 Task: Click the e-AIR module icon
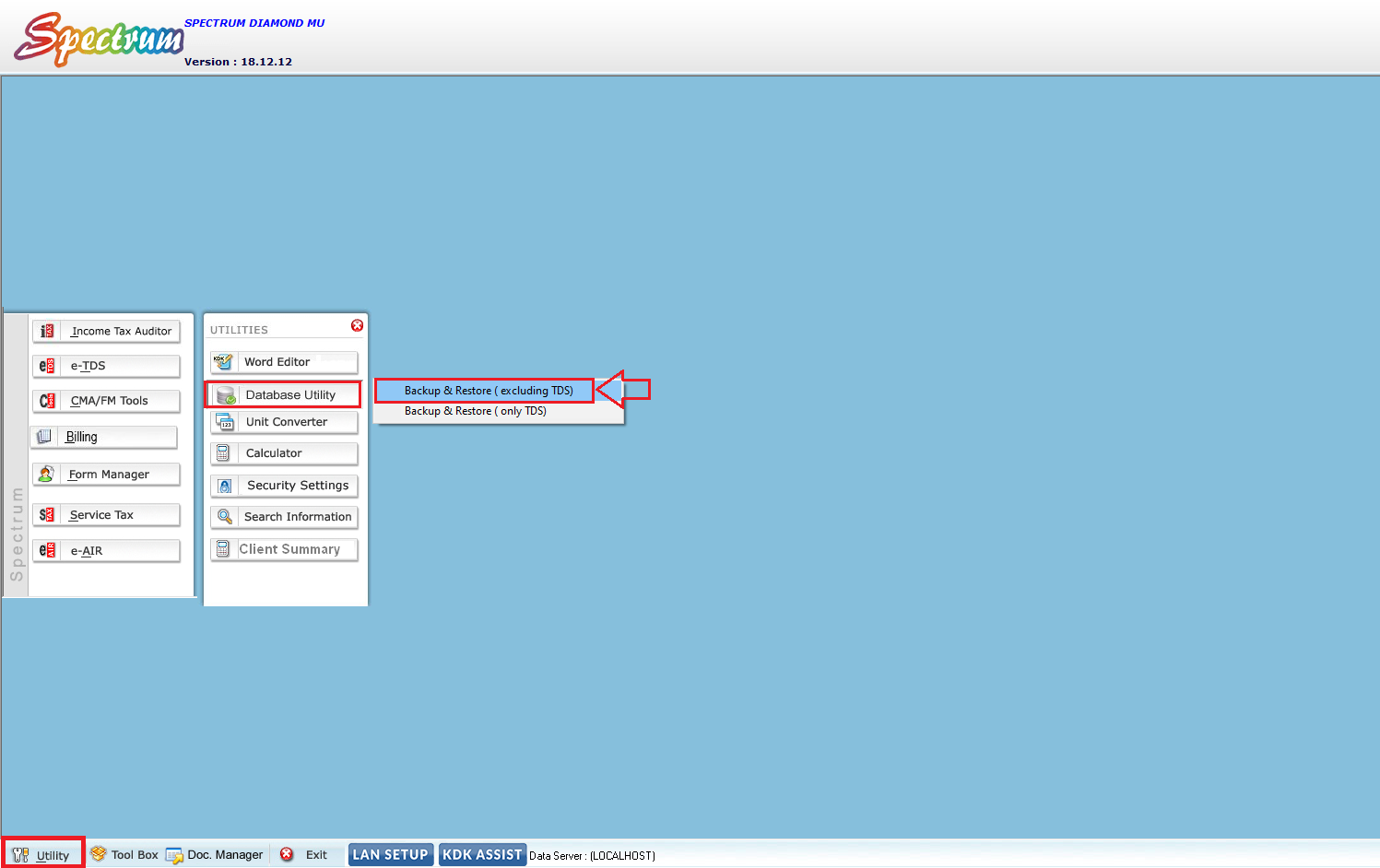click(47, 550)
